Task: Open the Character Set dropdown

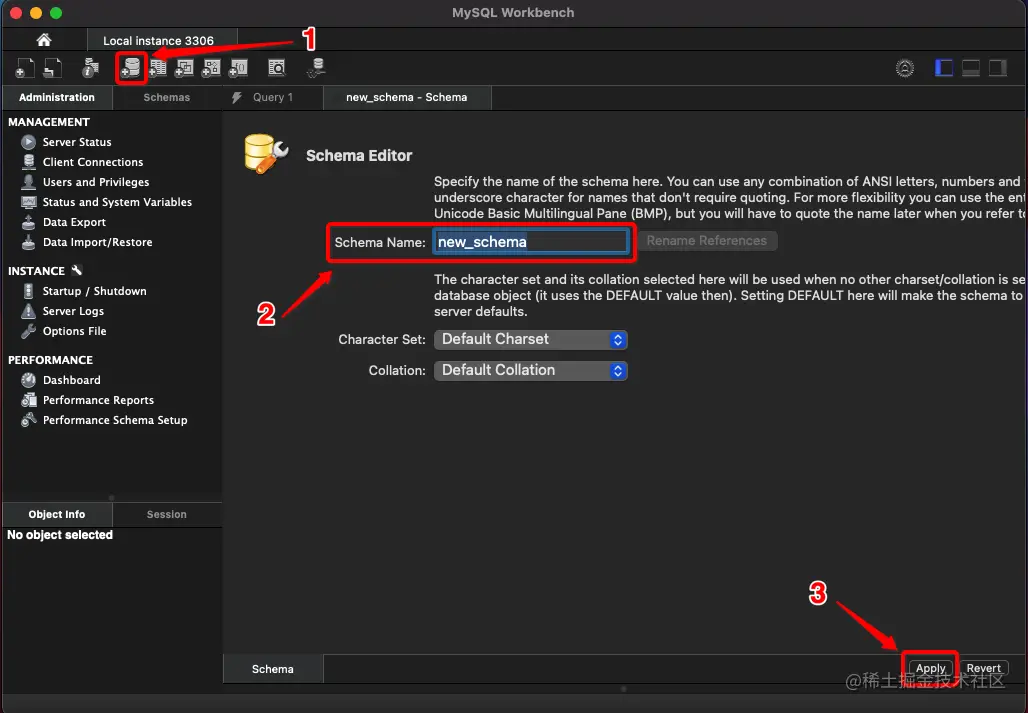Action: point(530,339)
